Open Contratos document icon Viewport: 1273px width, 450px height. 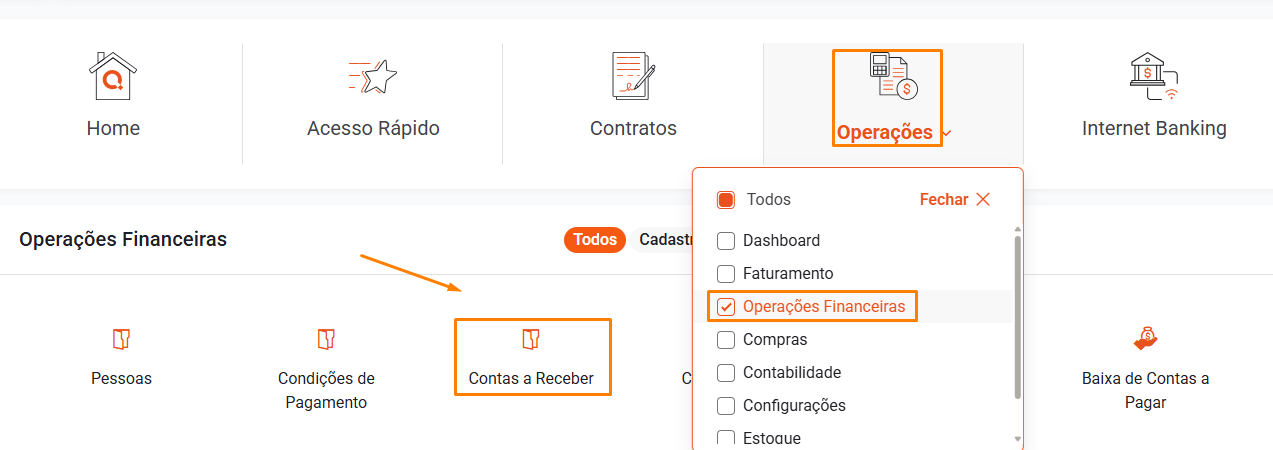point(633,76)
